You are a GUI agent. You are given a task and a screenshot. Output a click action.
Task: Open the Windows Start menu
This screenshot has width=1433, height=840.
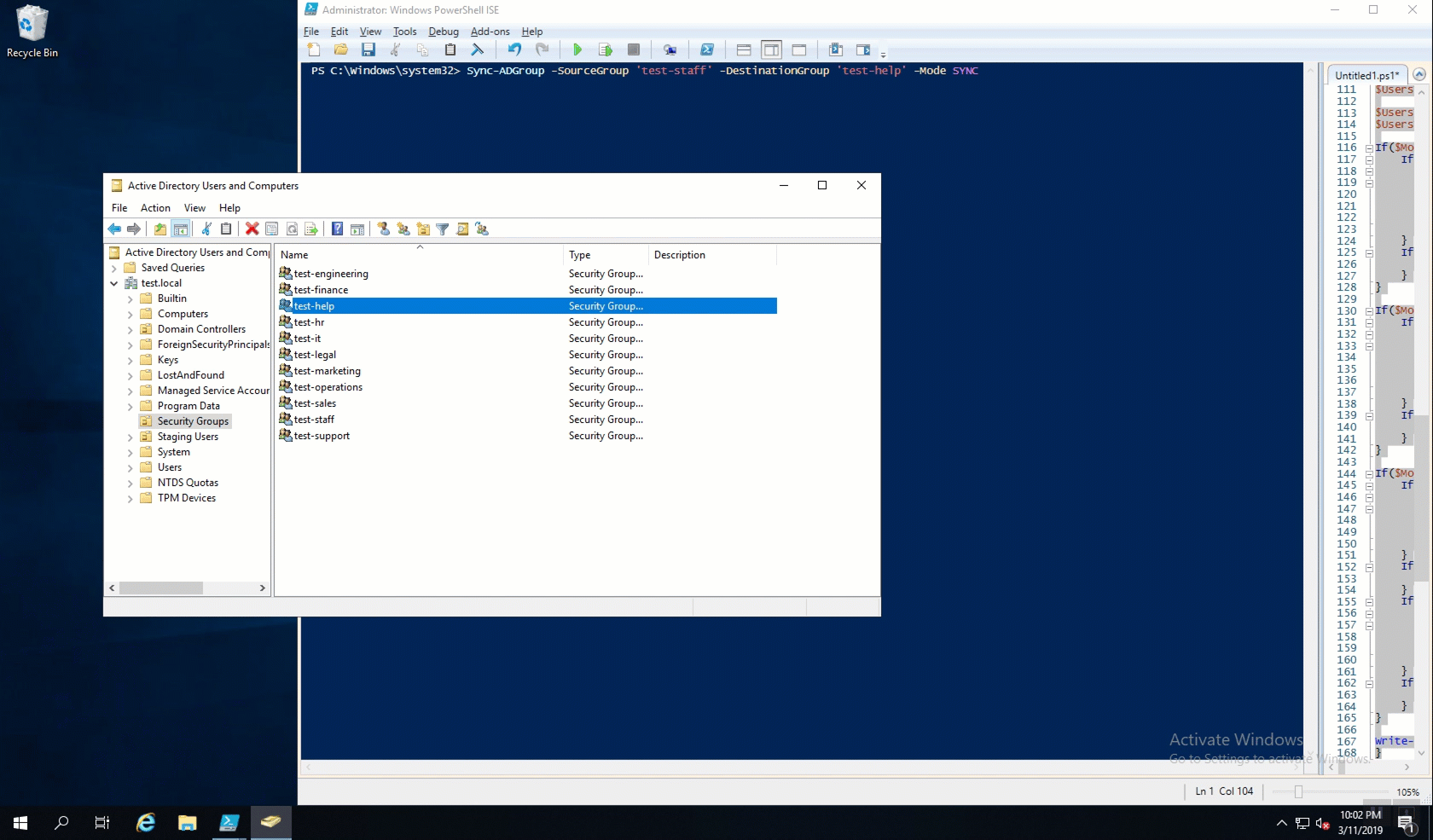tap(20, 823)
